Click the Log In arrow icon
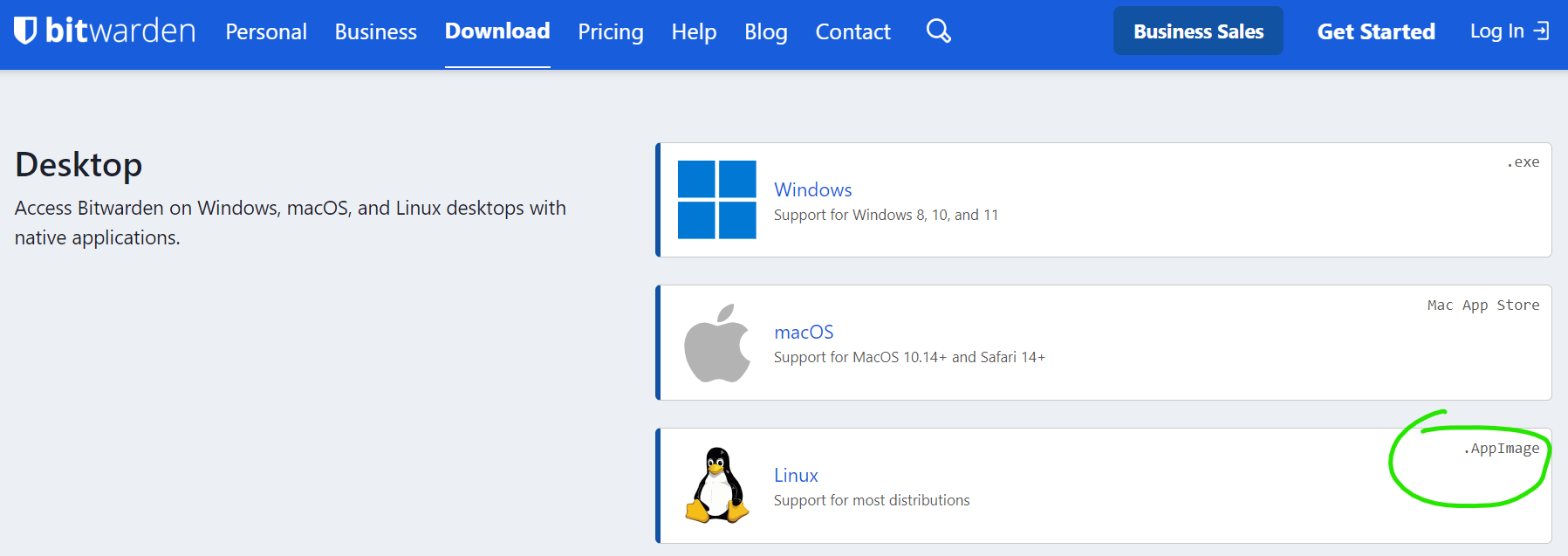This screenshot has height=556, width=1568. coord(1541,31)
